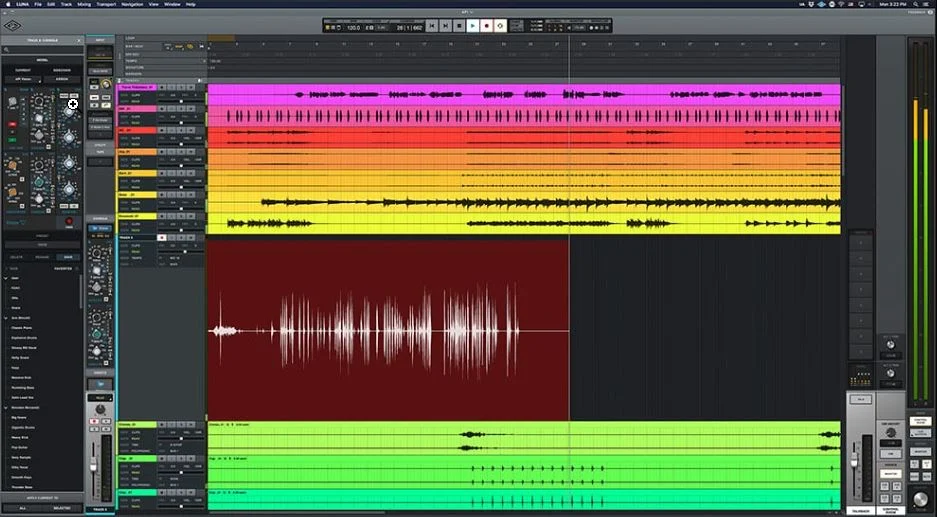This screenshot has height=517, width=937.
Task: Open the Transport menu in menu bar
Action: click(x=106, y=4)
